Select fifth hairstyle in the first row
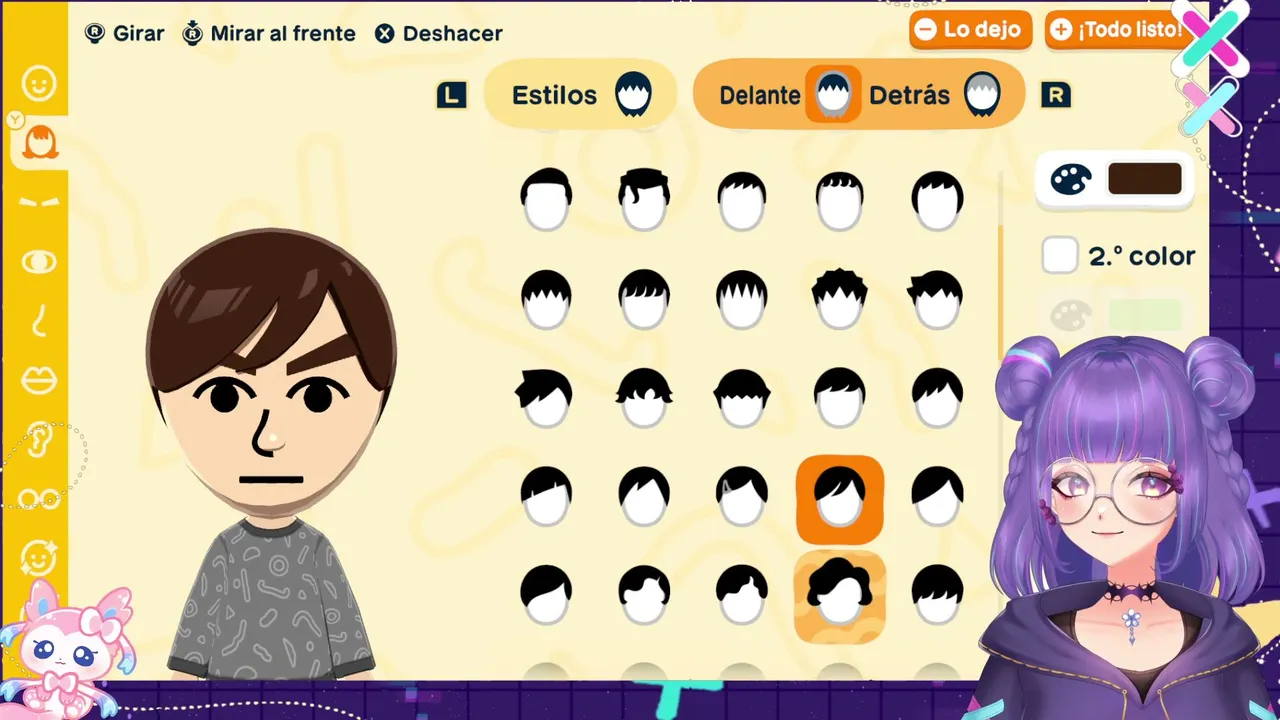 tap(938, 200)
